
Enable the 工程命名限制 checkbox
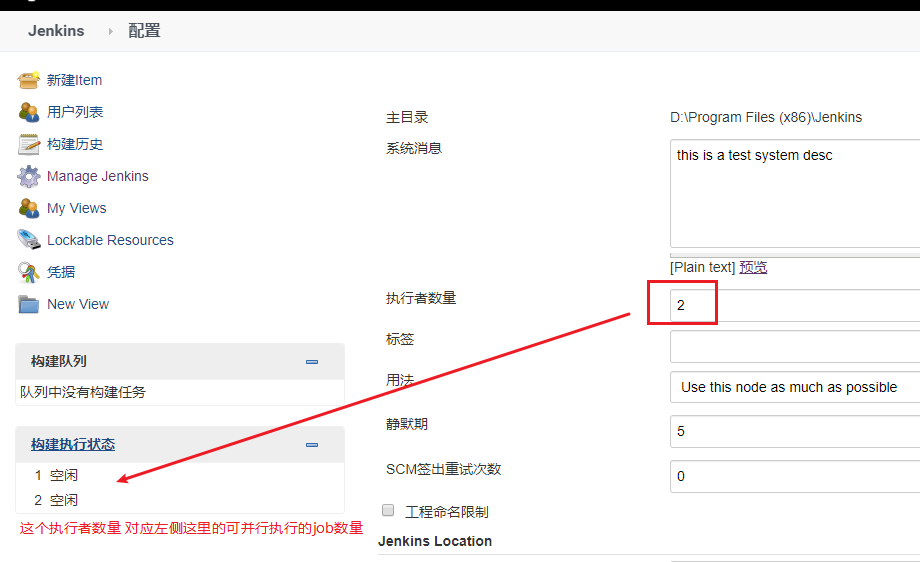pyautogui.click(x=388, y=510)
